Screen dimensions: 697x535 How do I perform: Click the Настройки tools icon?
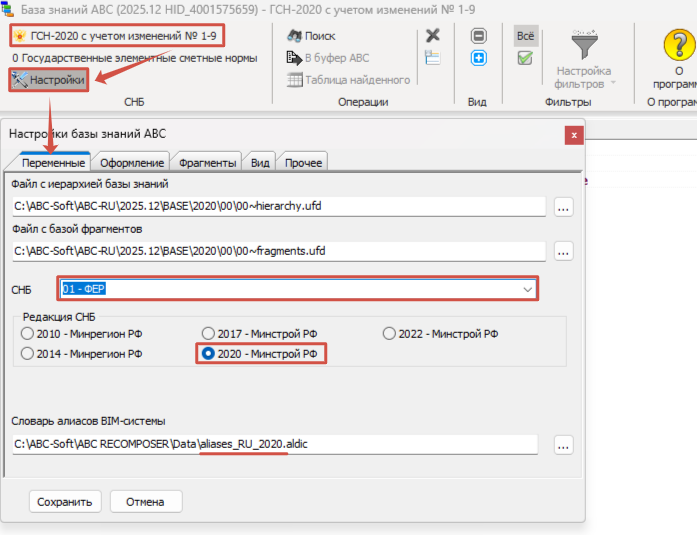(20, 80)
